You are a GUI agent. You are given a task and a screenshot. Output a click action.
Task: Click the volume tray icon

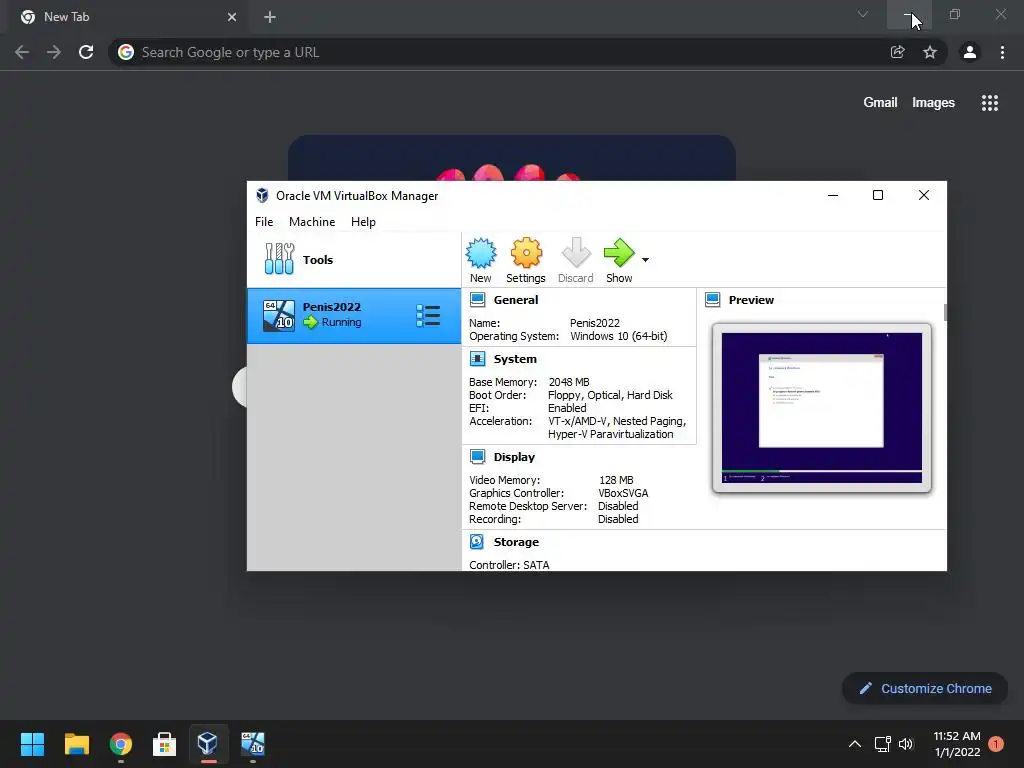coord(906,744)
